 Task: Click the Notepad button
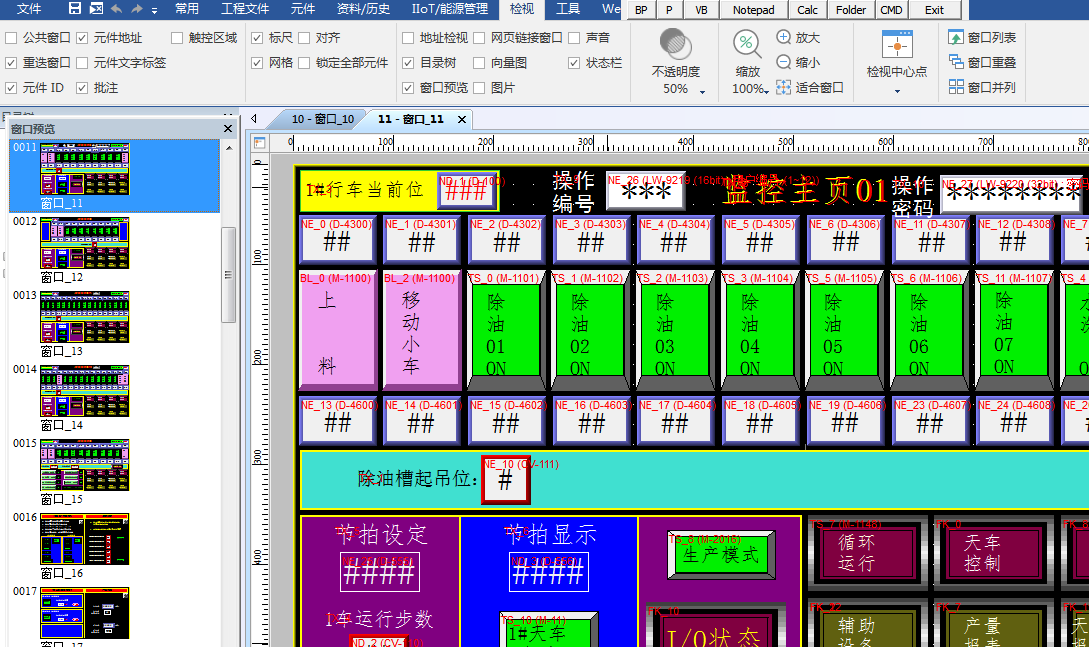coord(753,10)
